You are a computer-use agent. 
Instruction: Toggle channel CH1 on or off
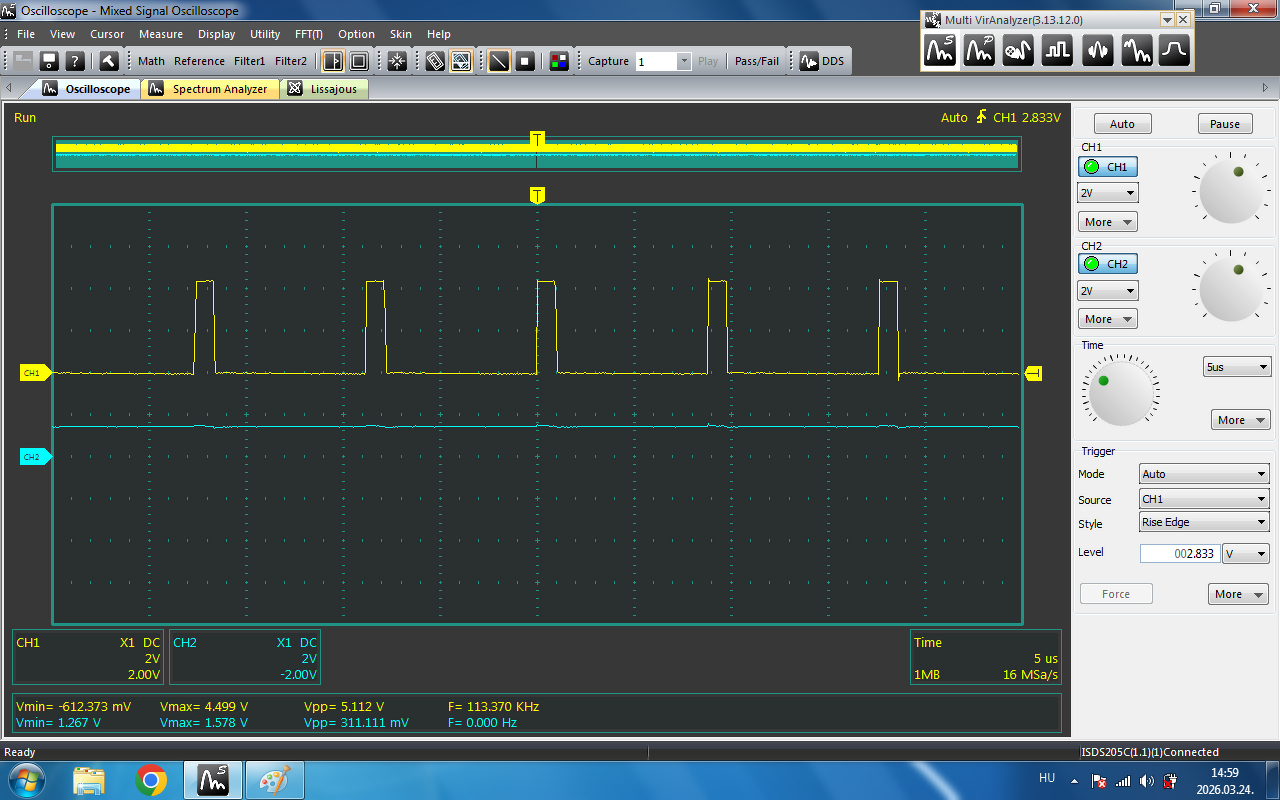1108,167
